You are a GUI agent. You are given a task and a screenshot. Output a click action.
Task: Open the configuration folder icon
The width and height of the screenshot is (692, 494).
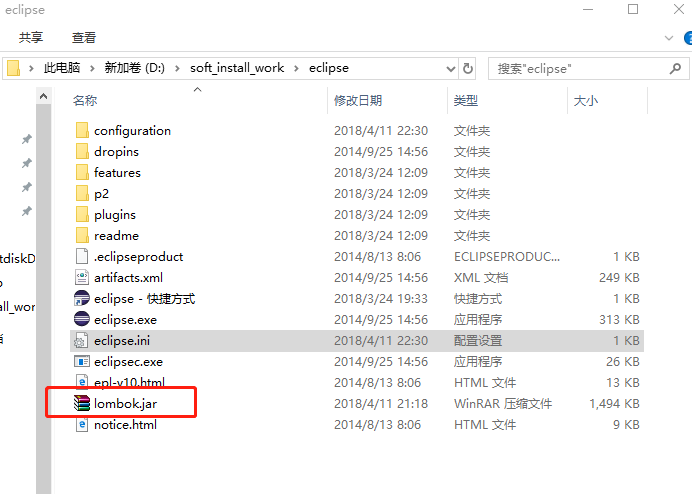pyautogui.click(x=82, y=131)
